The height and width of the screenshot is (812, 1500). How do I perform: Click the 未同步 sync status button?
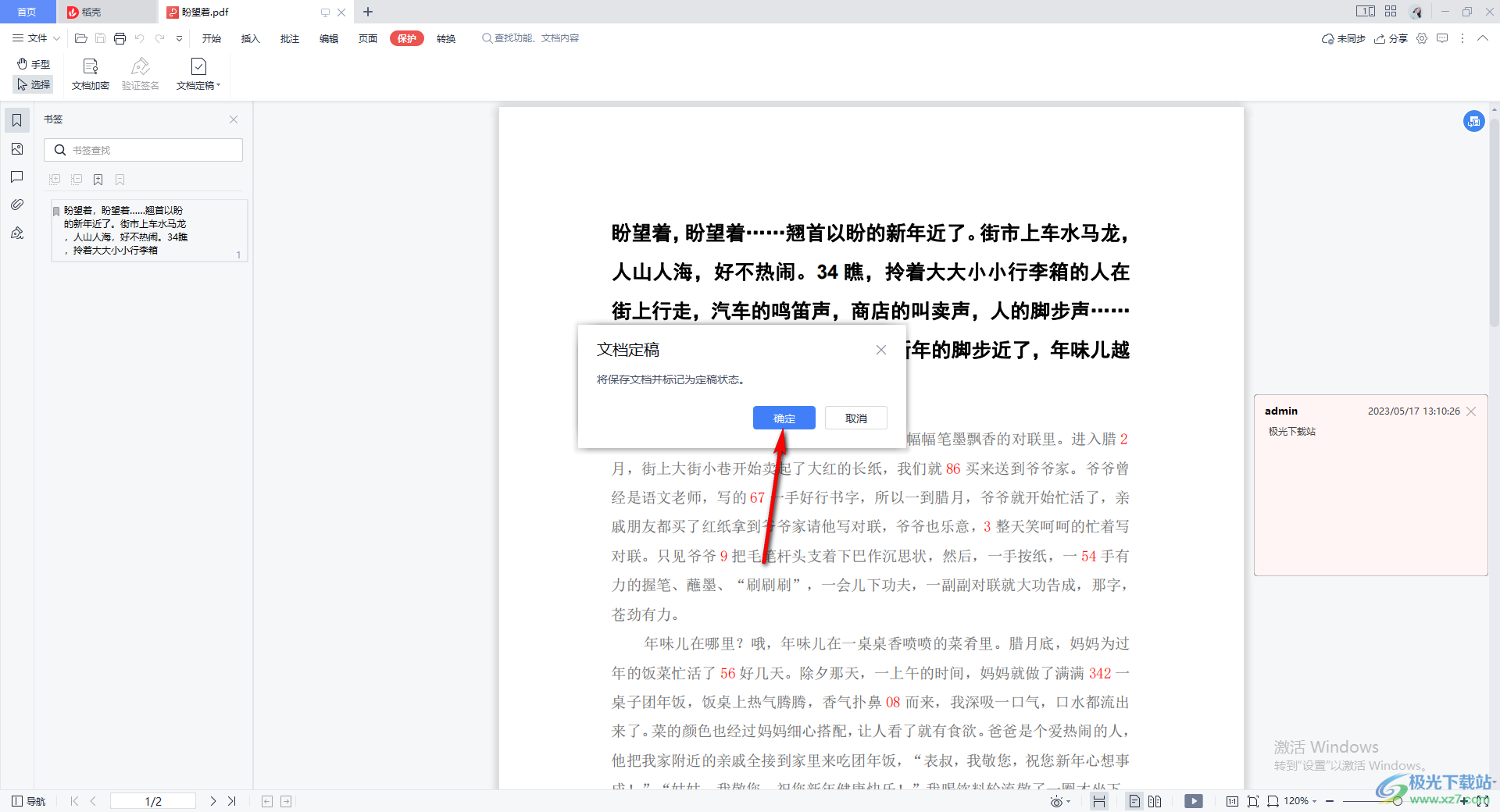pos(1343,38)
